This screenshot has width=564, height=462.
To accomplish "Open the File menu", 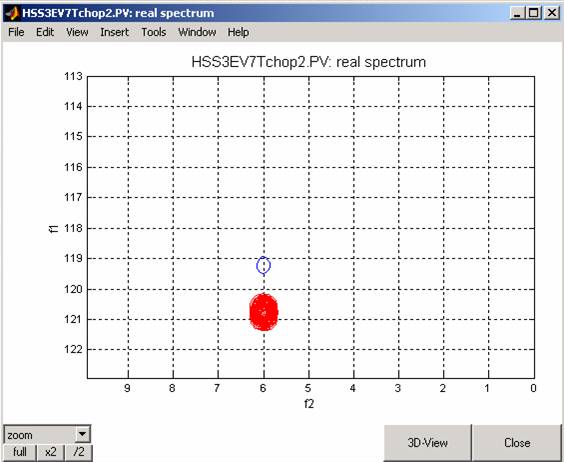I will pos(16,32).
